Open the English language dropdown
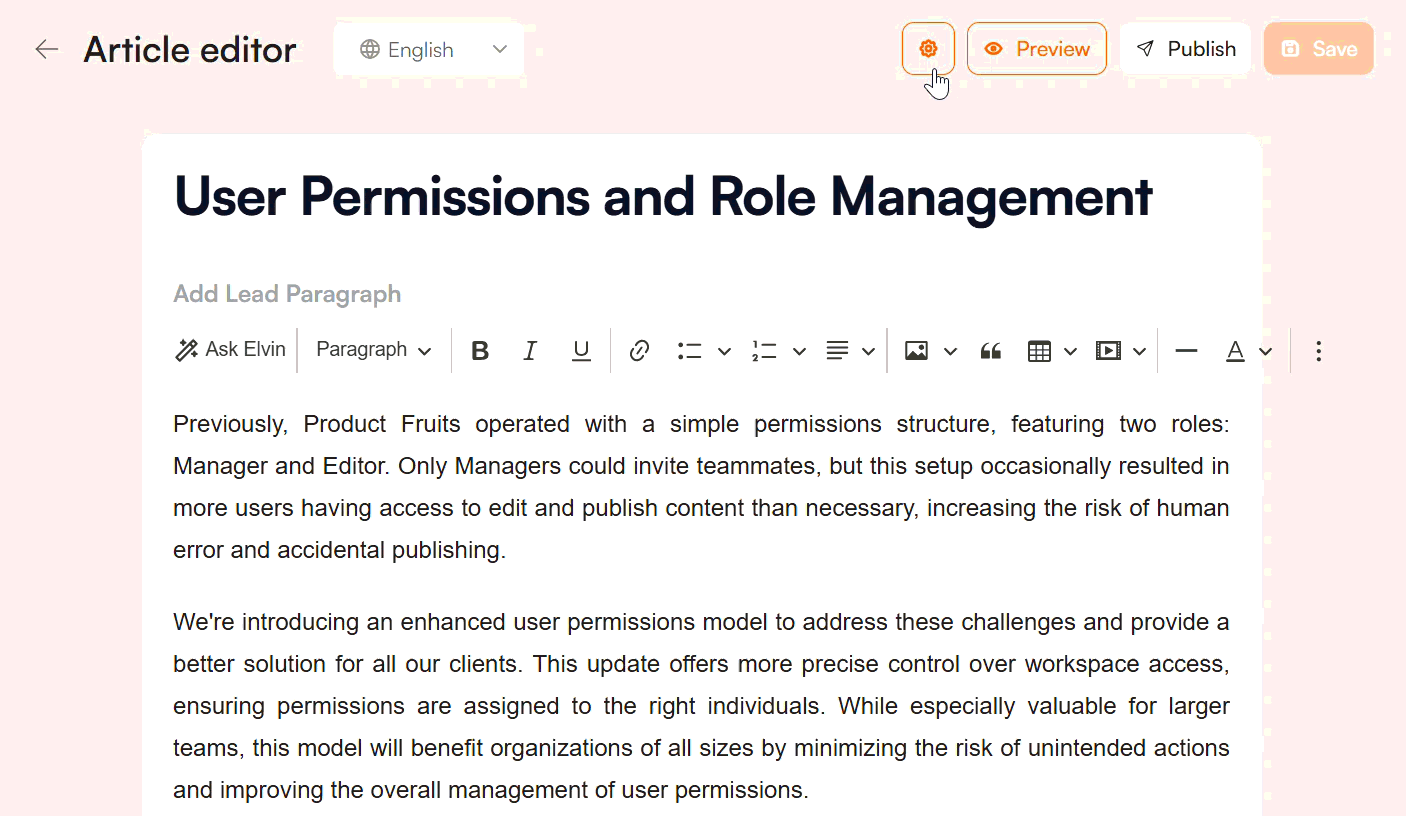This screenshot has height=816, width=1406. (x=429, y=49)
